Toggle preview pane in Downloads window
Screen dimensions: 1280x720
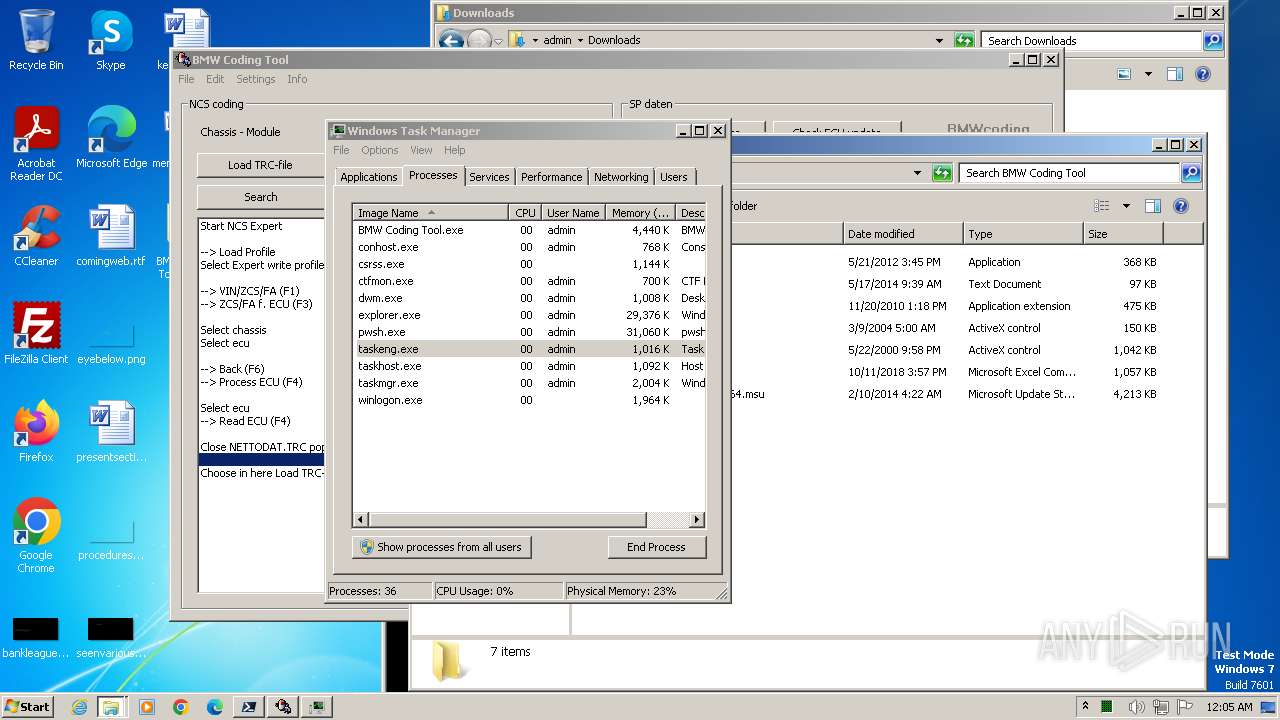point(1175,74)
